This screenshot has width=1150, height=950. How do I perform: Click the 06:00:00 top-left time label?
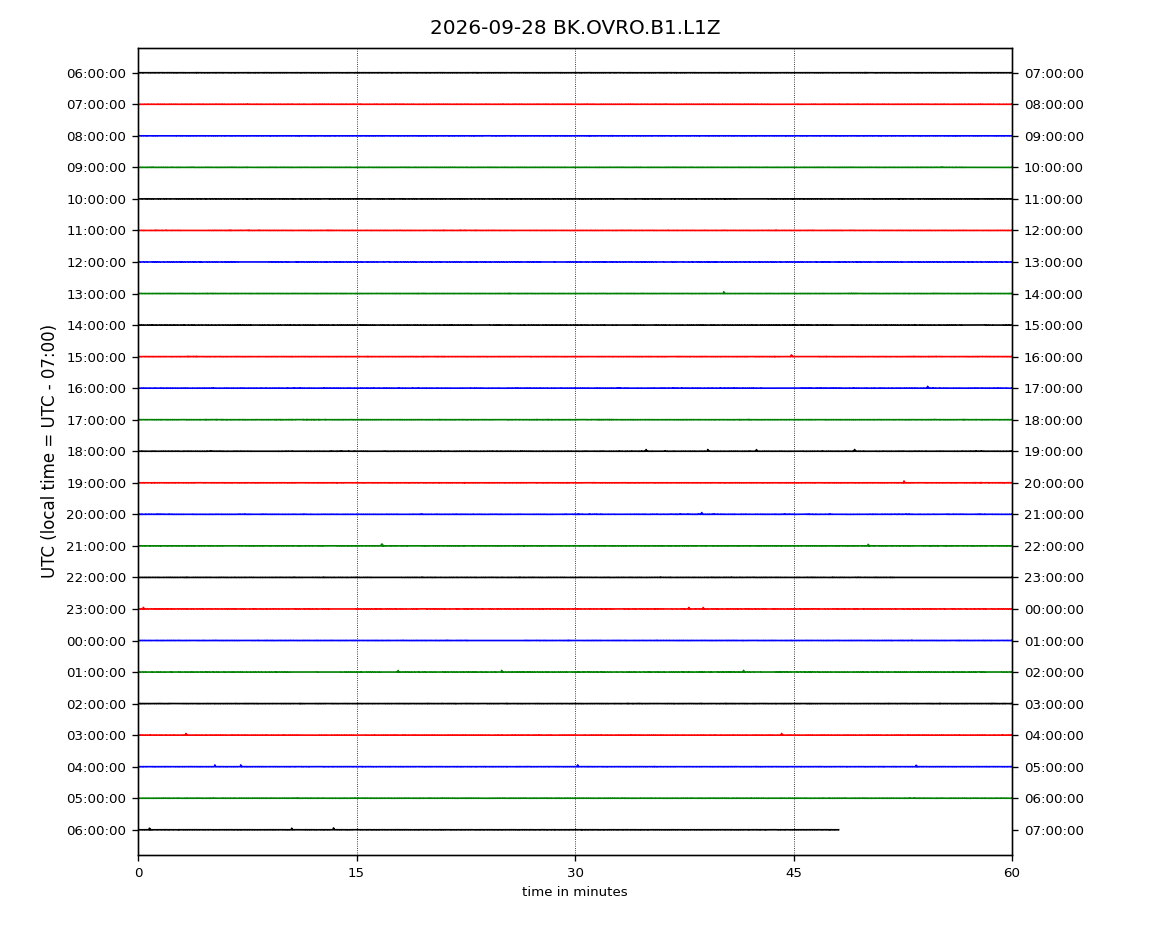[96, 73]
